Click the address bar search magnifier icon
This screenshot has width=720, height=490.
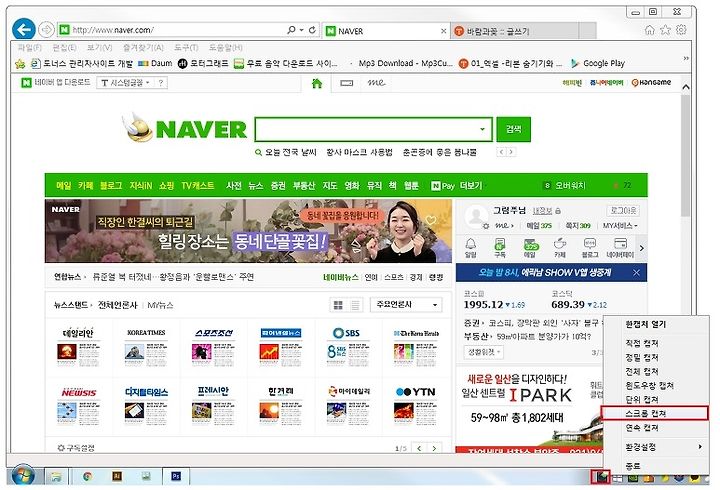(291, 30)
